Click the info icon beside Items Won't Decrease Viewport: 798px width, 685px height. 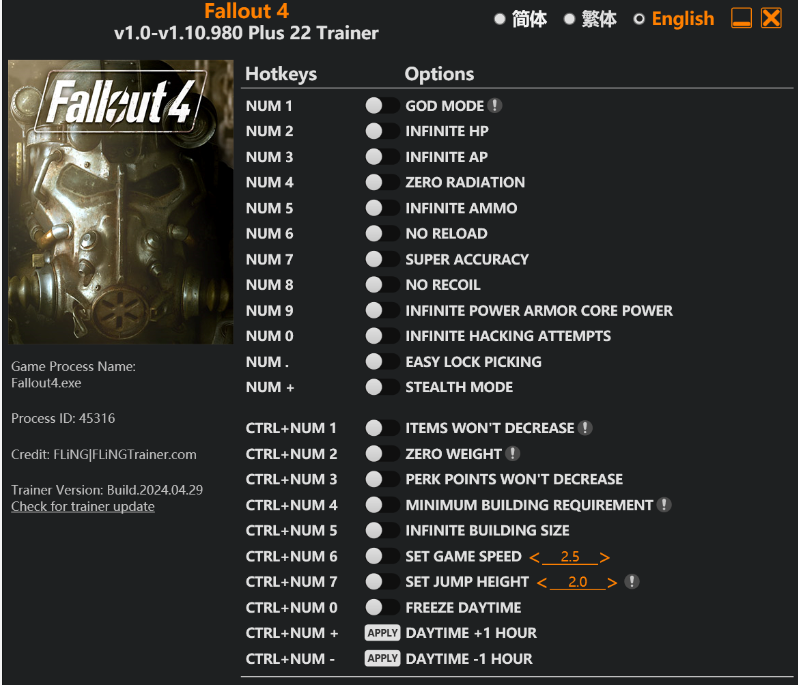pos(585,428)
